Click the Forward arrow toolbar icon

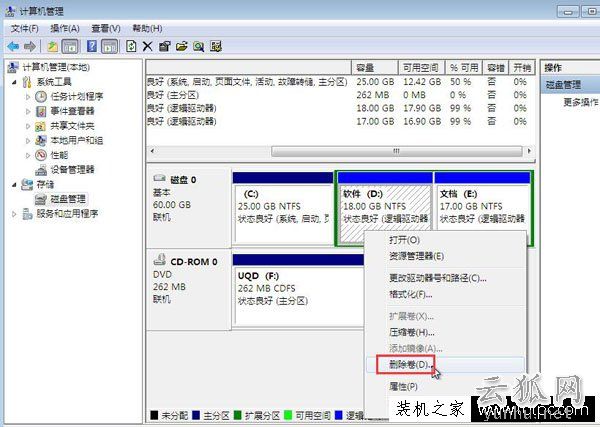[30, 47]
